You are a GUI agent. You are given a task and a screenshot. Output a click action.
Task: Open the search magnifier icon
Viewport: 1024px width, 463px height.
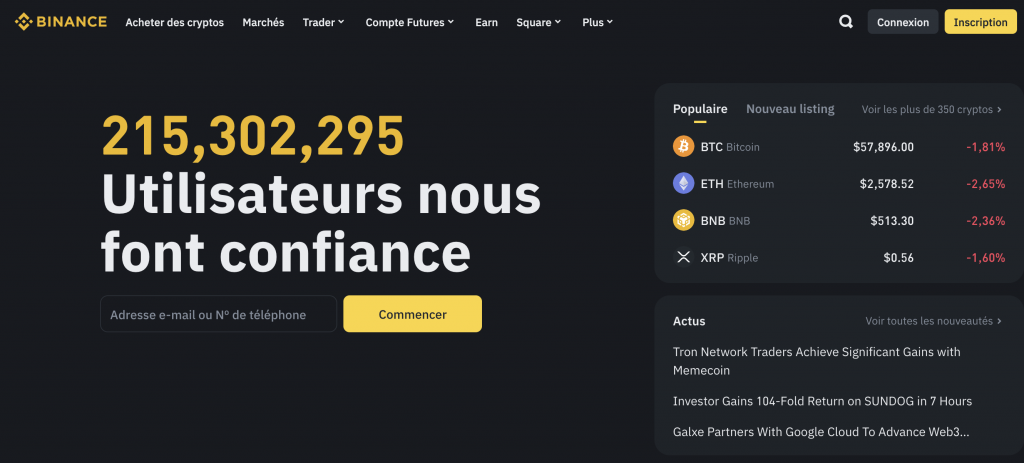[846, 22]
